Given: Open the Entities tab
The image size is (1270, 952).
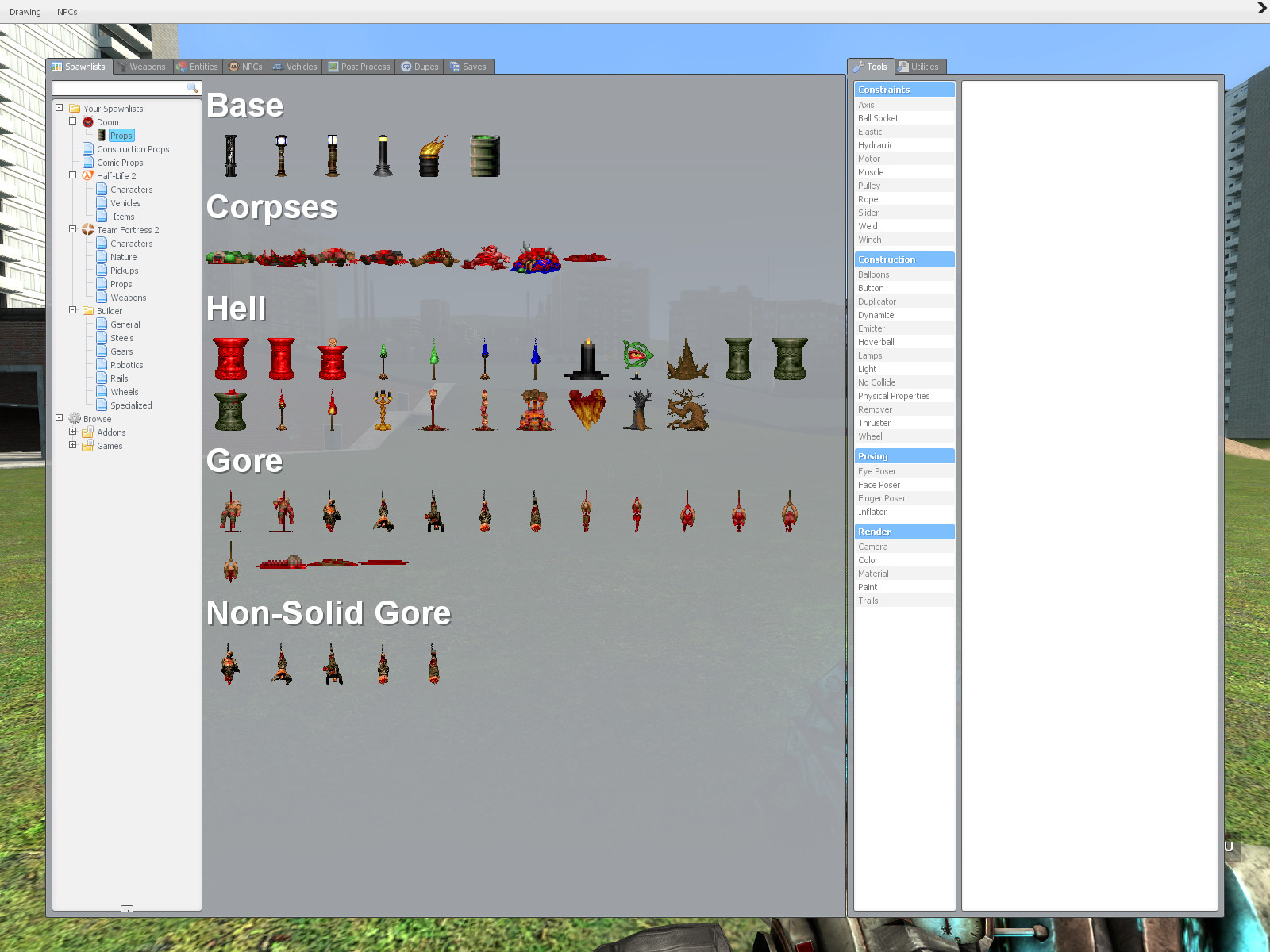Looking at the screenshot, I should pyautogui.click(x=198, y=67).
